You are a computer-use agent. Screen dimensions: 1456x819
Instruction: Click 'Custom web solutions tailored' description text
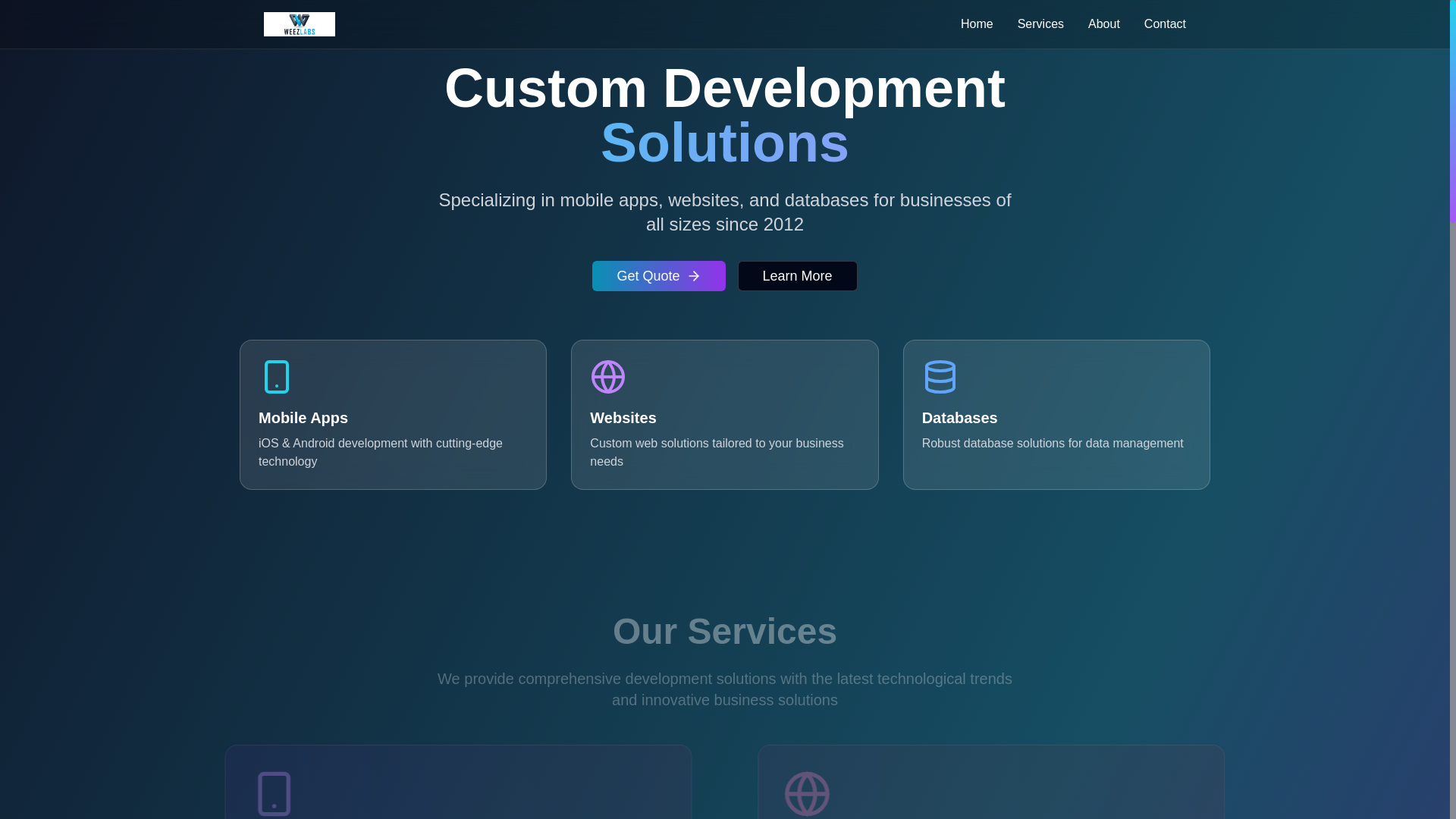point(717,452)
